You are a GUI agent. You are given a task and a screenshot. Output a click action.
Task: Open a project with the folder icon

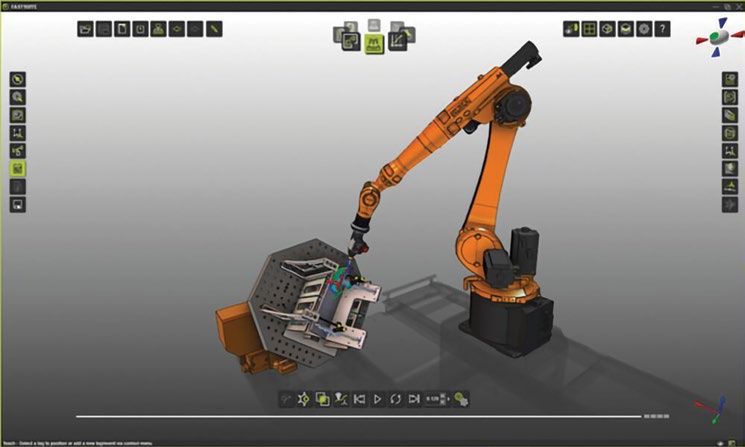click(x=86, y=29)
